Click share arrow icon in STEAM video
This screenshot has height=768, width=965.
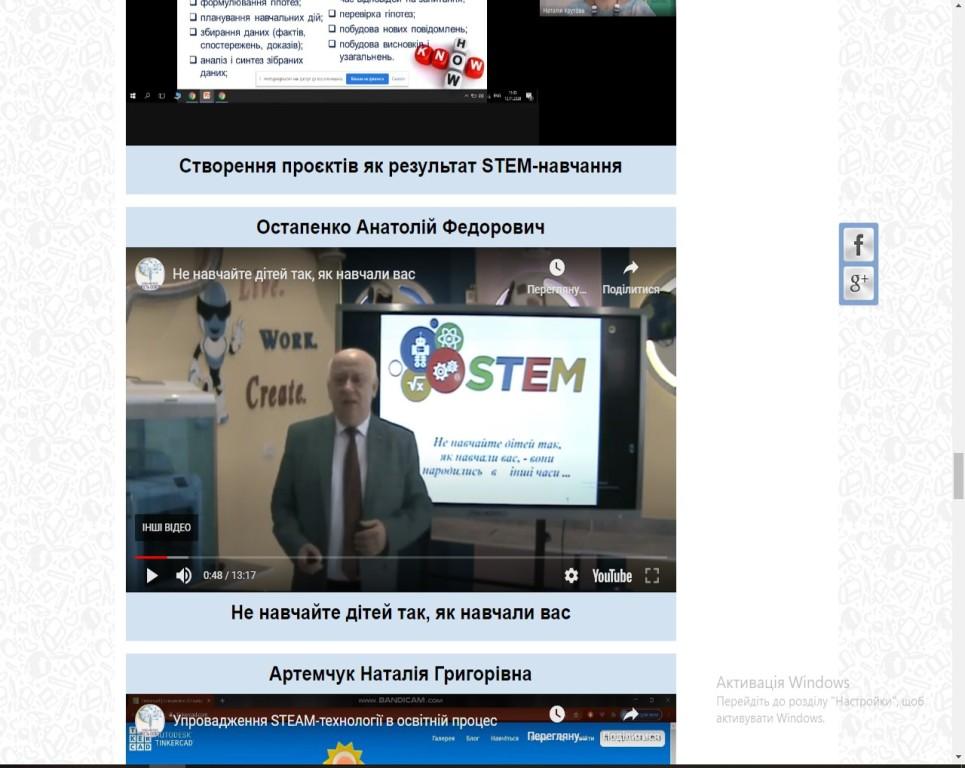[x=631, y=714]
